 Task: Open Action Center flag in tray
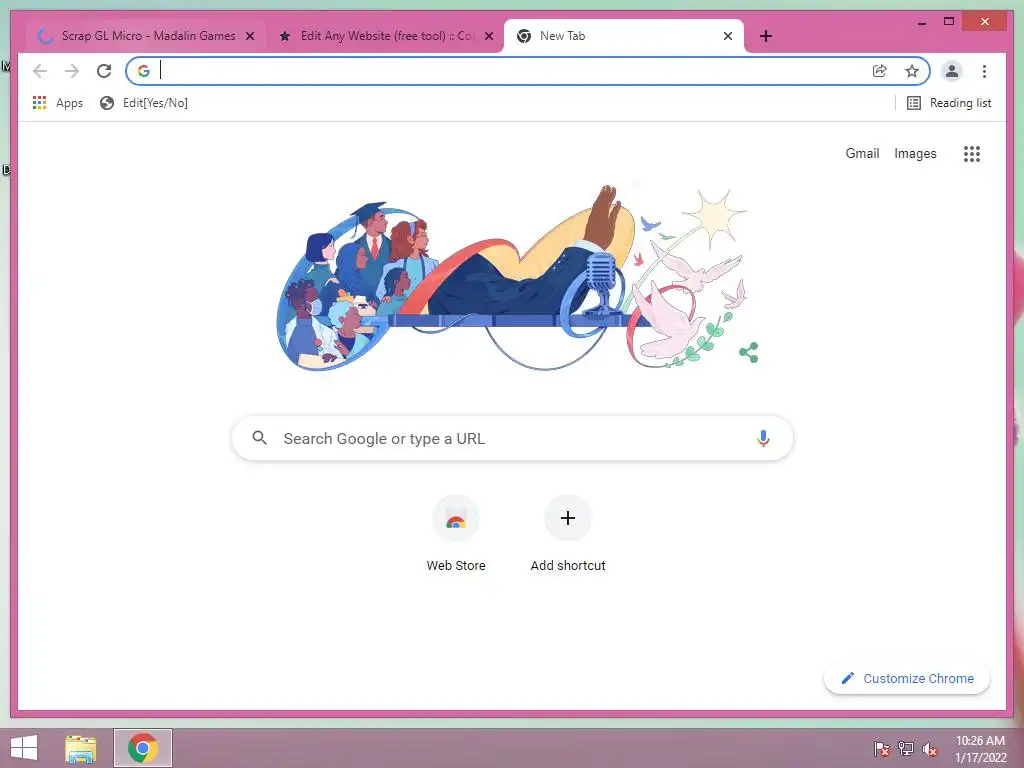click(882, 749)
